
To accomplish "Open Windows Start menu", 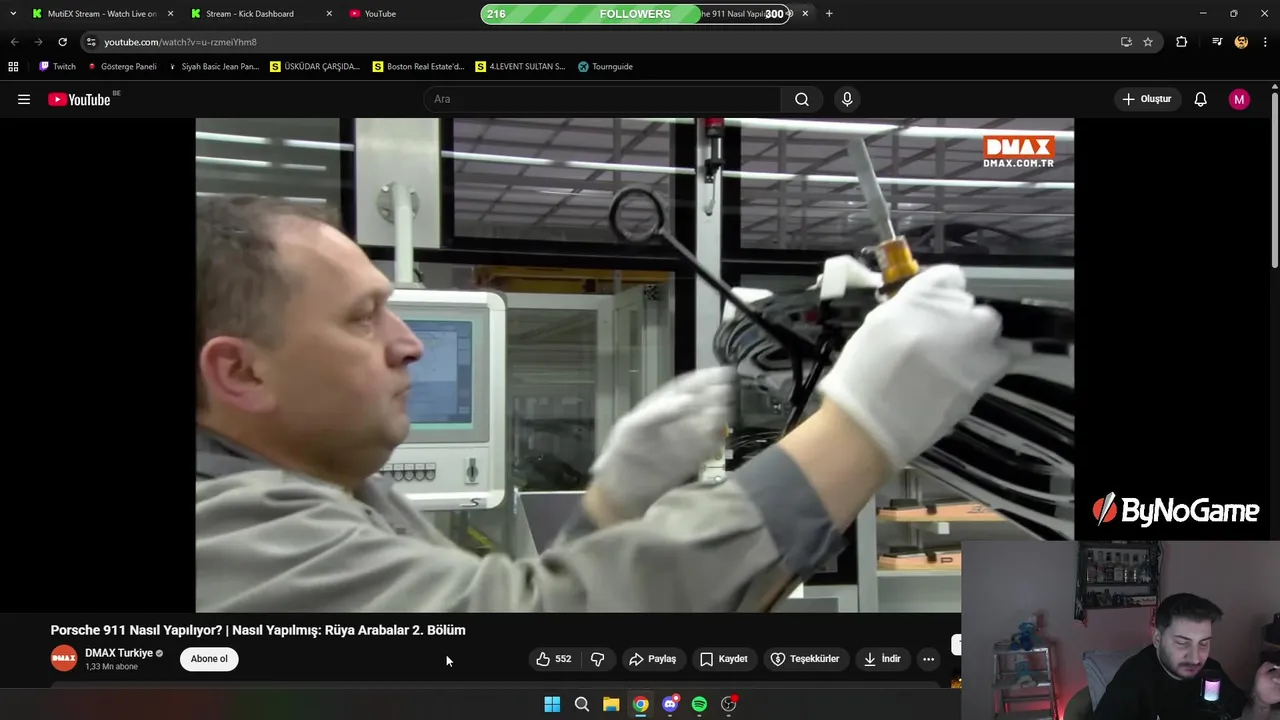I will [x=552, y=704].
